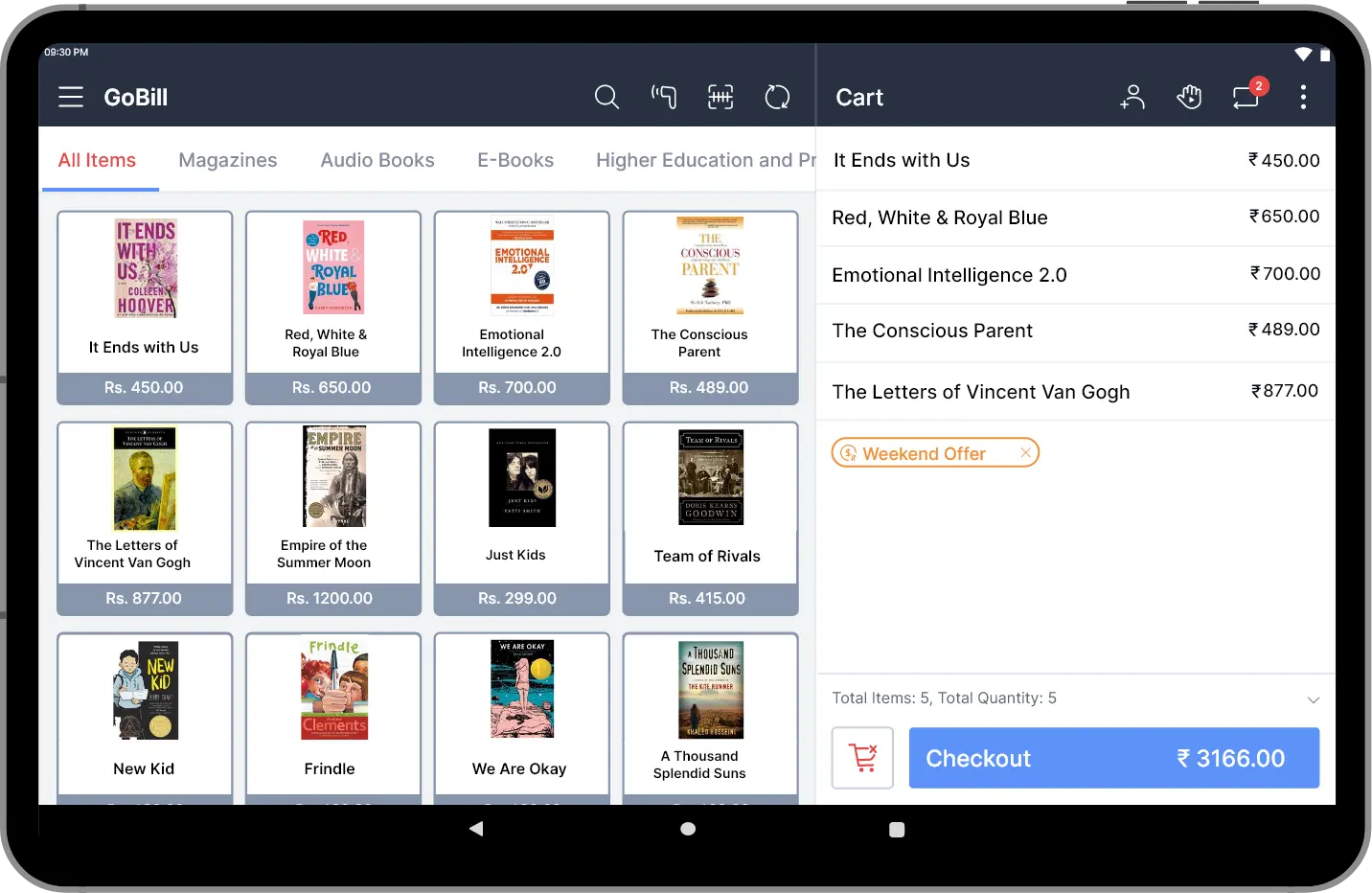
Task: Tap the handheld scanner device icon
Action: point(664,97)
